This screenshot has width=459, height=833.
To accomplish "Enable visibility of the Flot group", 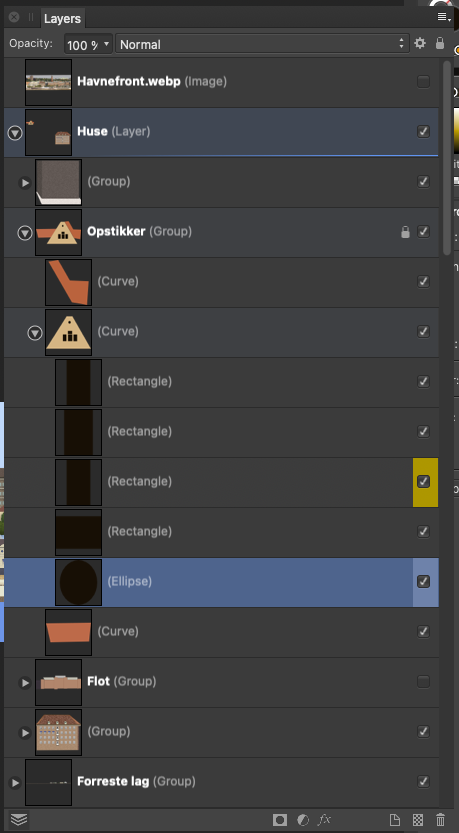I will [x=423, y=682].
